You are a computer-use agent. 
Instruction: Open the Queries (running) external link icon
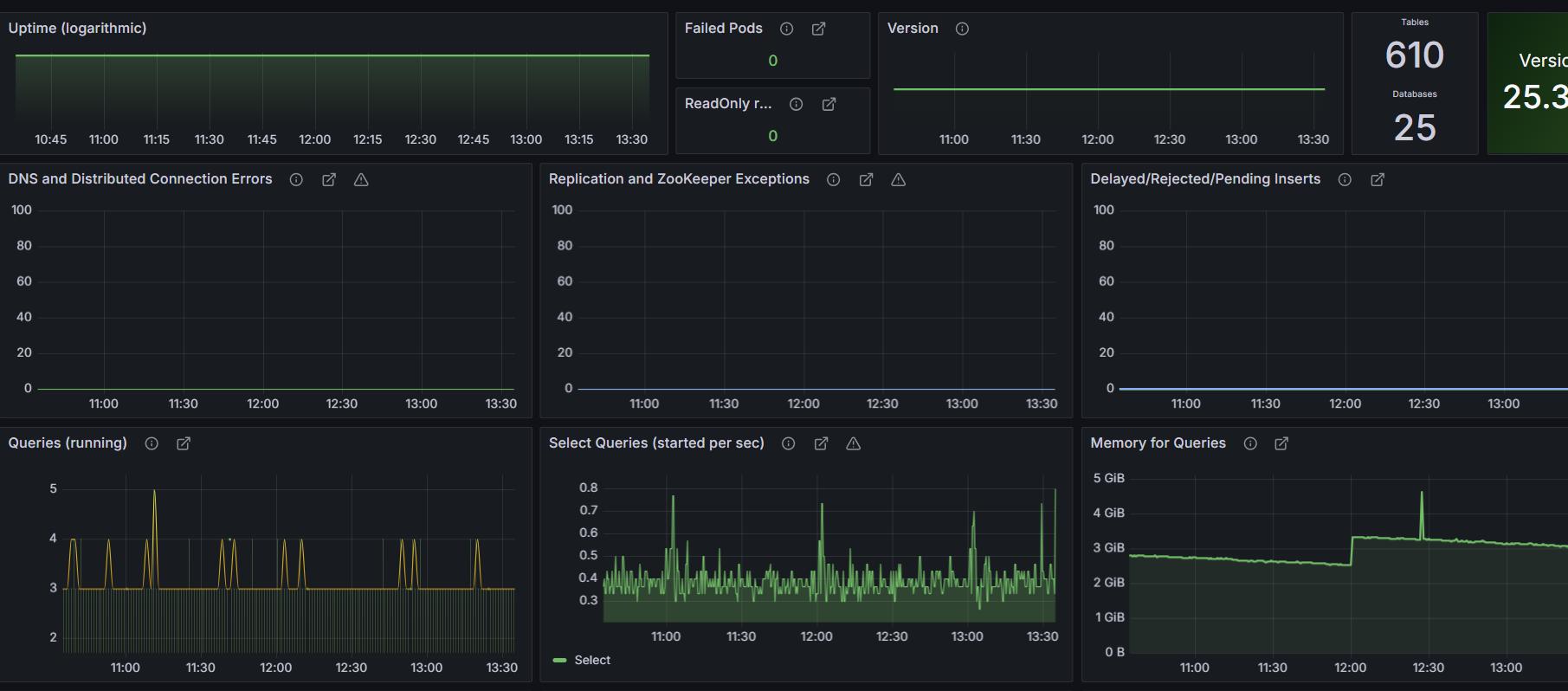[184, 443]
